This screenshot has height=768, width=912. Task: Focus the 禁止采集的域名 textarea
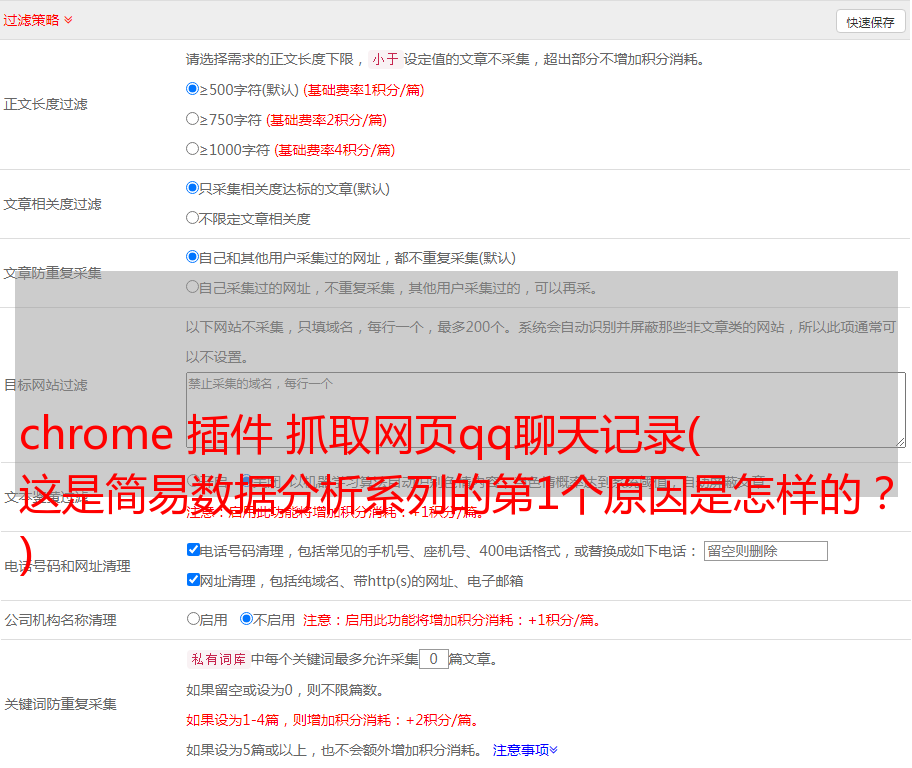[546, 410]
